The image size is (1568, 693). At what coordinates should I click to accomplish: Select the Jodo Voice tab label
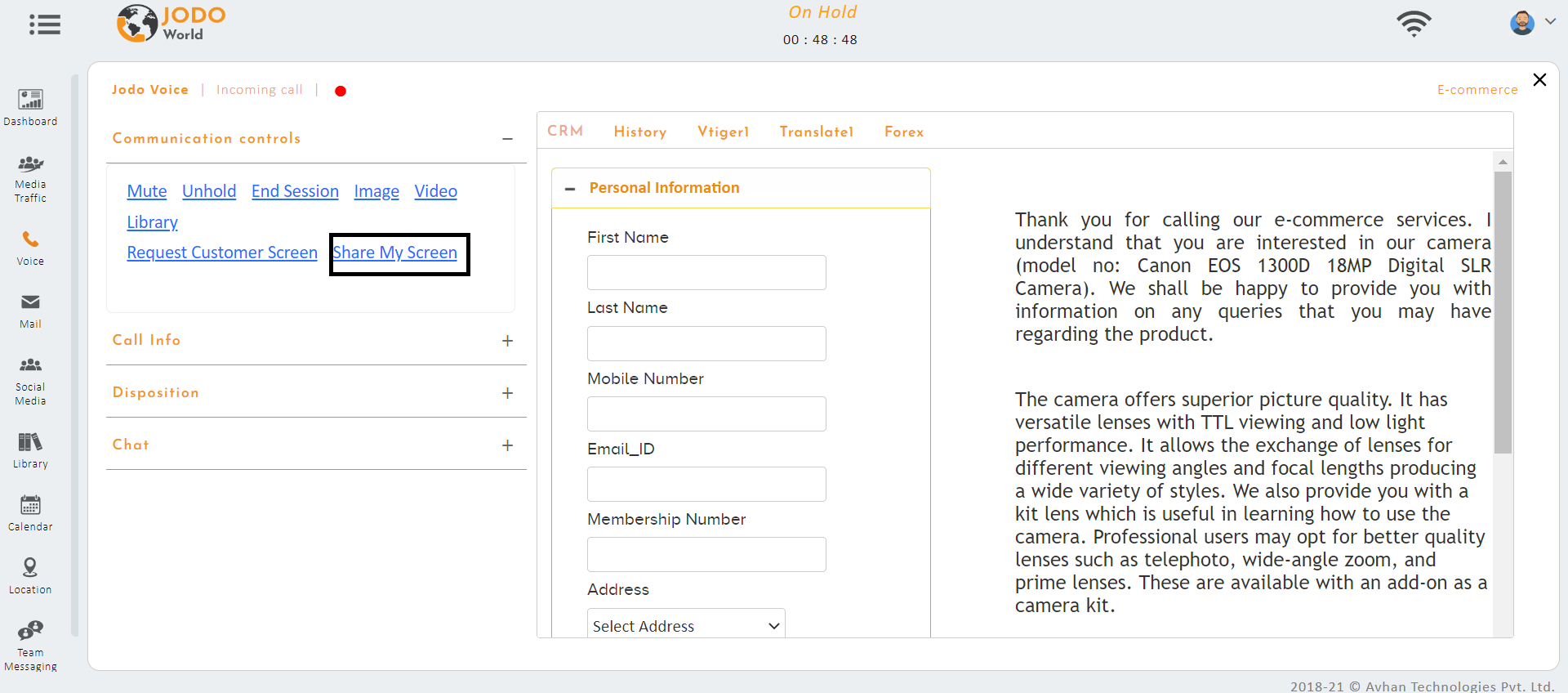click(x=150, y=90)
